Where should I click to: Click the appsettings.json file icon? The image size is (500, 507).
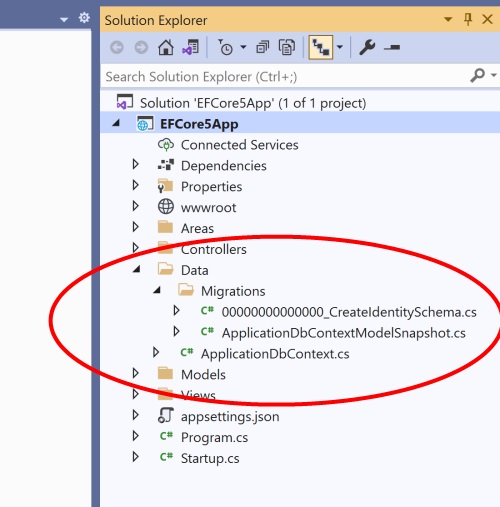(x=166, y=415)
